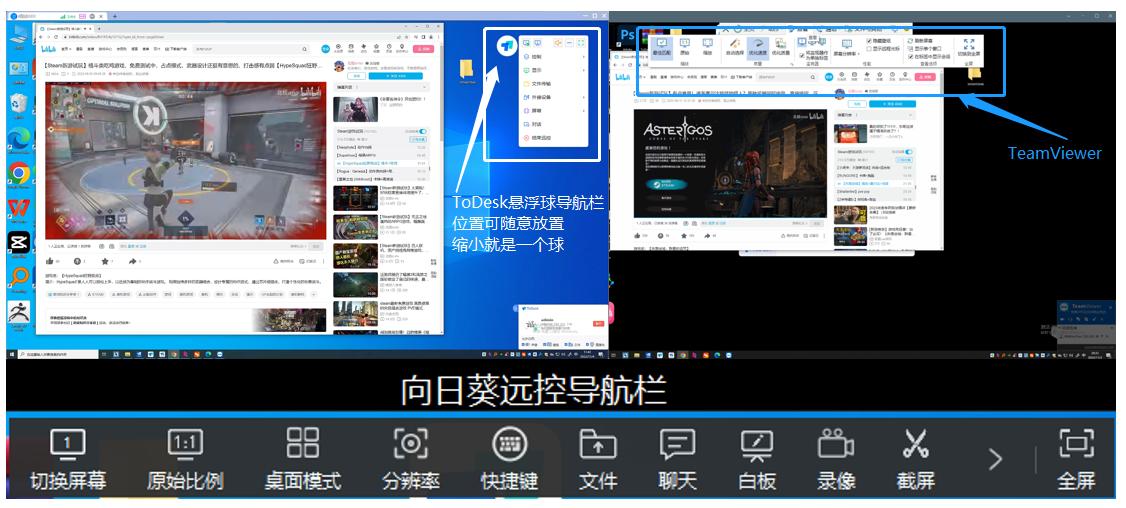Screen dimensions: 1126x508
Task: Switch to 全屏 fullscreen in Sunlogin bar
Action: pyautogui.click(x=1076, y=459)
